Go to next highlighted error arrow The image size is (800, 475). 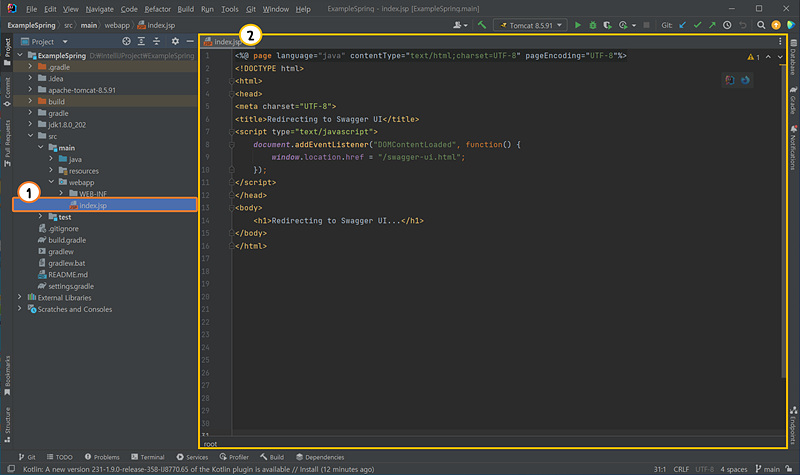[780, 57]
